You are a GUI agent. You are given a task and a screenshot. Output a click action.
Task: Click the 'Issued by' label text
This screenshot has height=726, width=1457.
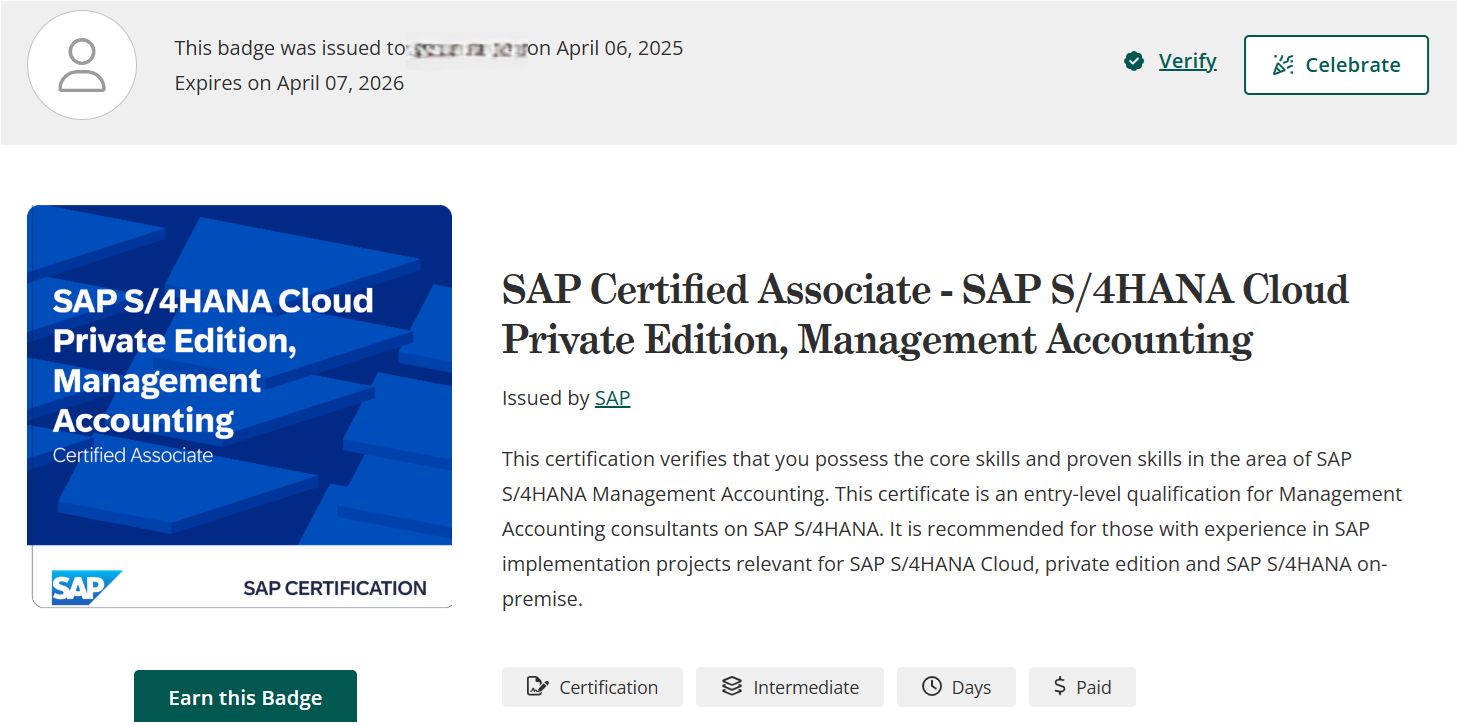click(x=545, y=398)
